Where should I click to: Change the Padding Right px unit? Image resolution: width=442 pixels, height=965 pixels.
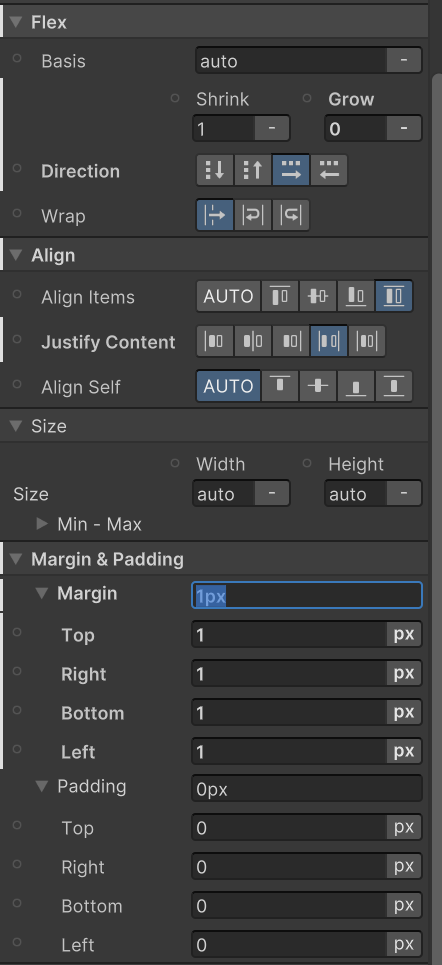[x=404, y=867]
